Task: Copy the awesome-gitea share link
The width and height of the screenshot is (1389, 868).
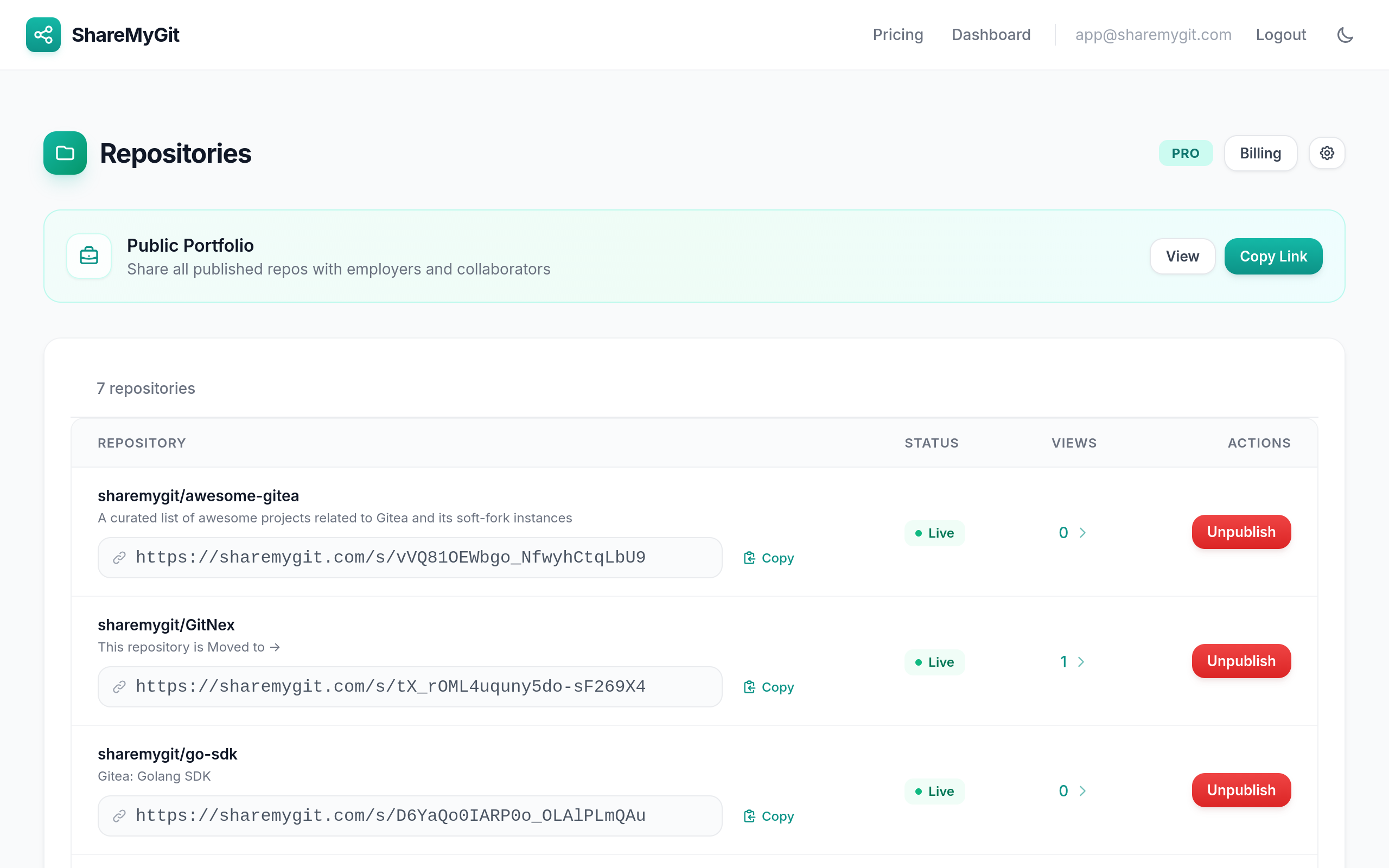Action: tap(768, 558)
